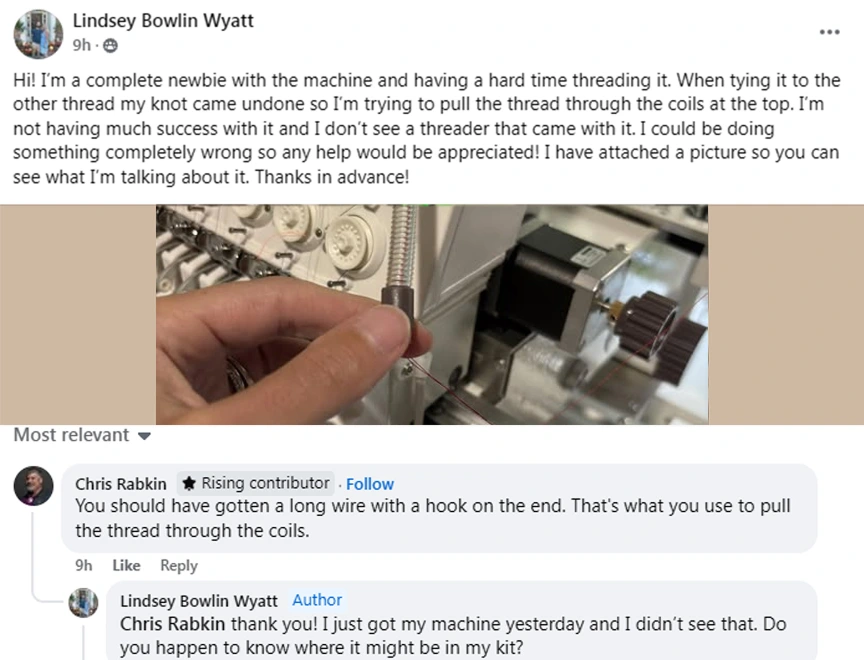Click Lindsey's small avatar in the reply
Image resolution: width=864 pixels, height=660 pixels.
click(x=83, y=603)
